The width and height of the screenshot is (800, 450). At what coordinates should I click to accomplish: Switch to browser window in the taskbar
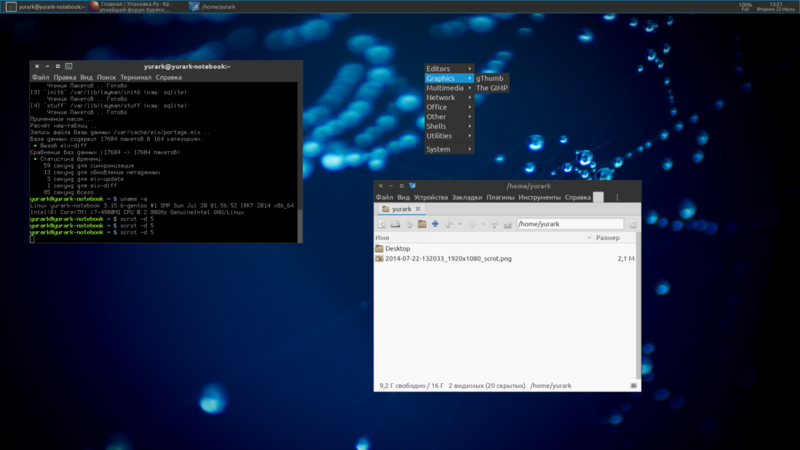tap(135, 6)
